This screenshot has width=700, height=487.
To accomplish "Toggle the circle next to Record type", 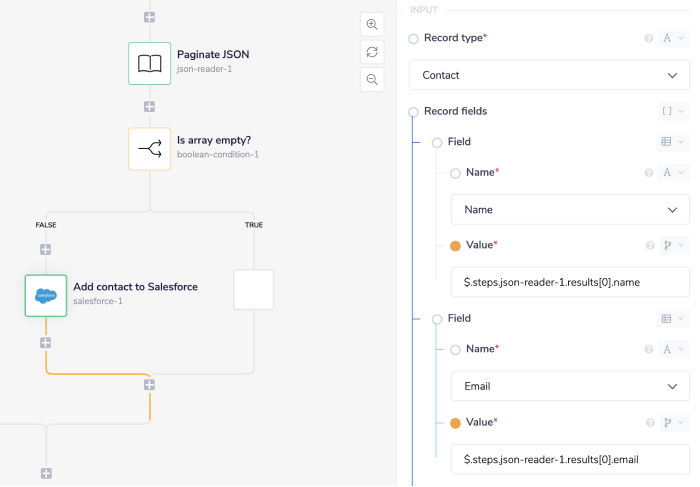I will (x=414, y=38).
